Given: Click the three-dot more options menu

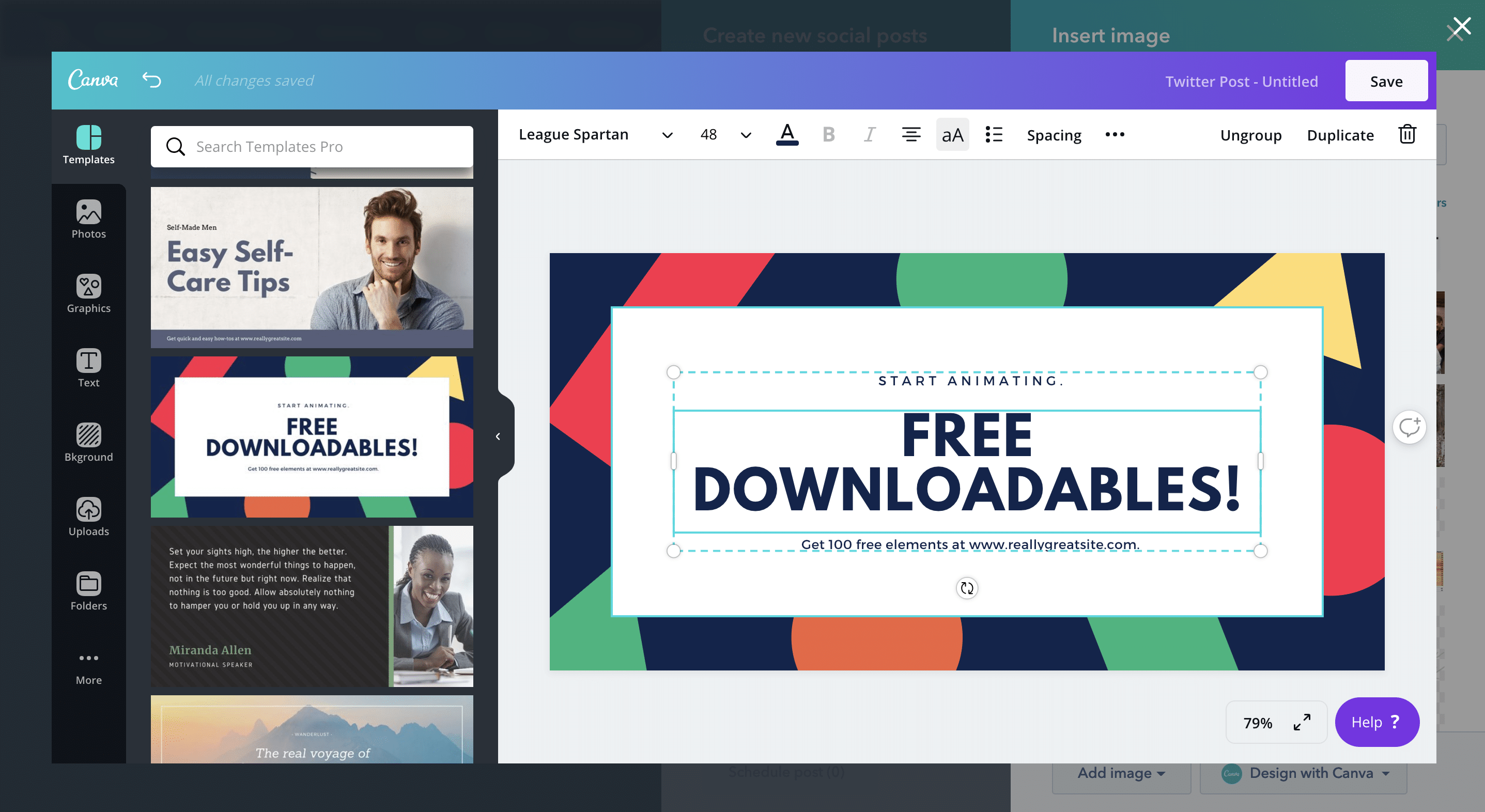Looking at the screenshot, I should pyautogui.click(x=1114, y=134).
